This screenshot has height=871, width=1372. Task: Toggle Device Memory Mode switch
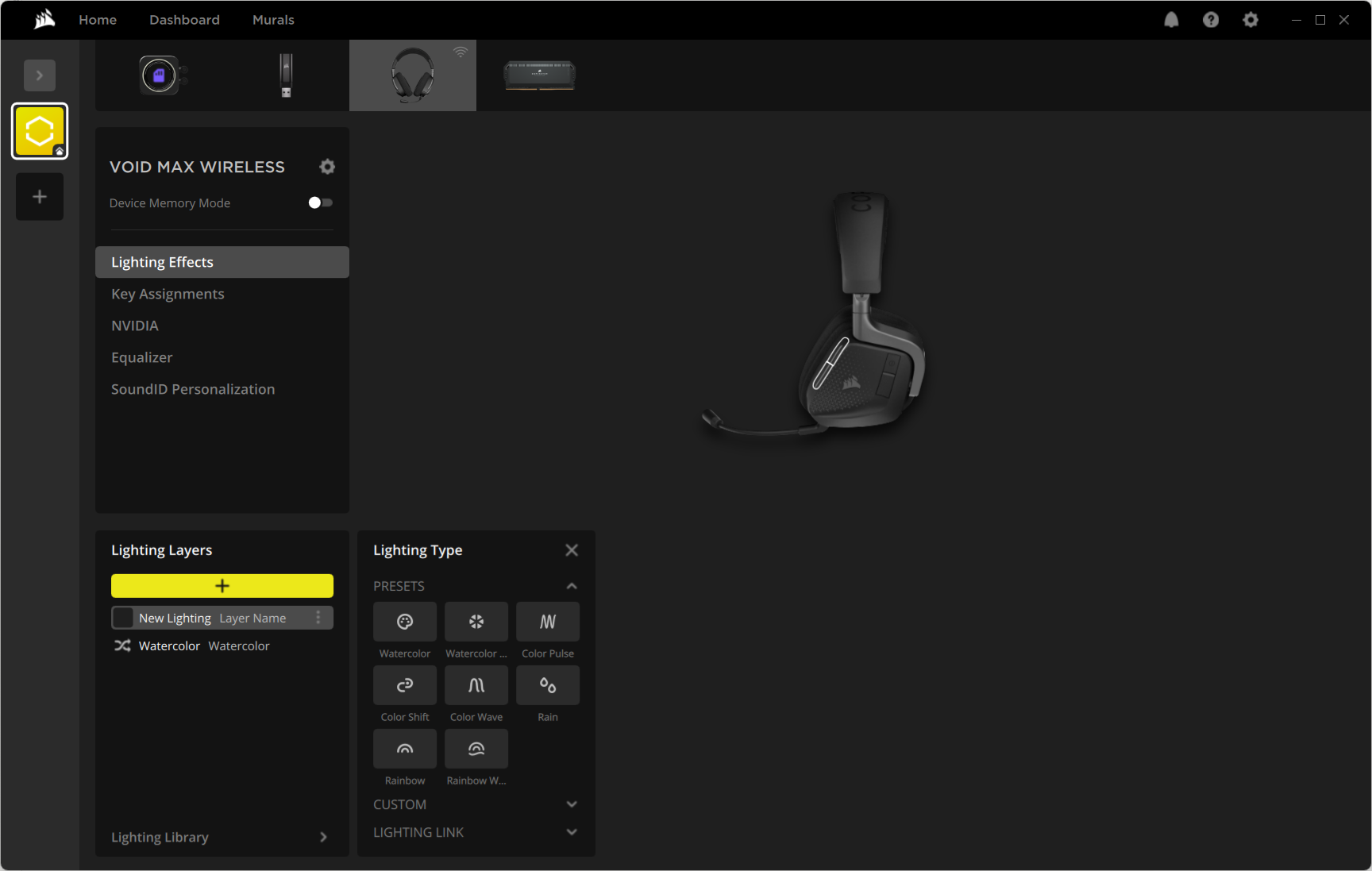(x=321, y=202)
